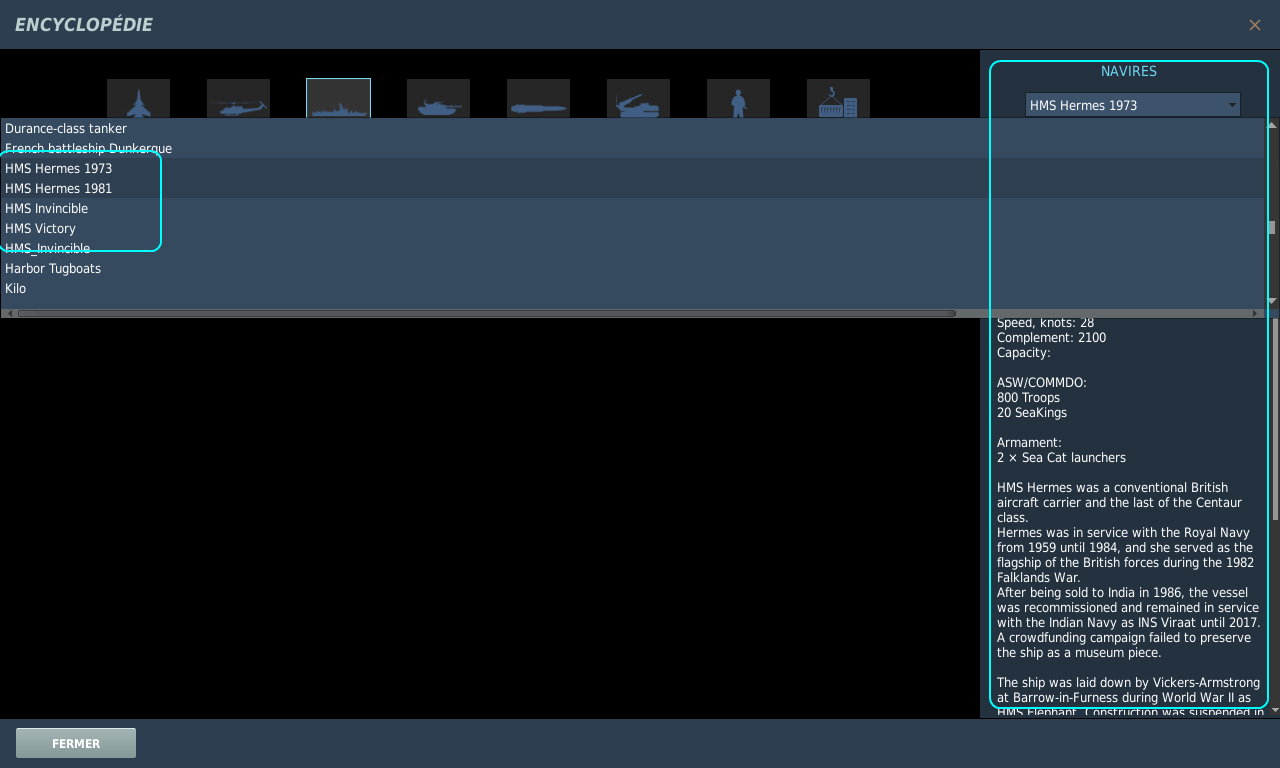Click the ship list's horizontal scrollbar thumb
1280x768 pixels.
pos(487,314)
